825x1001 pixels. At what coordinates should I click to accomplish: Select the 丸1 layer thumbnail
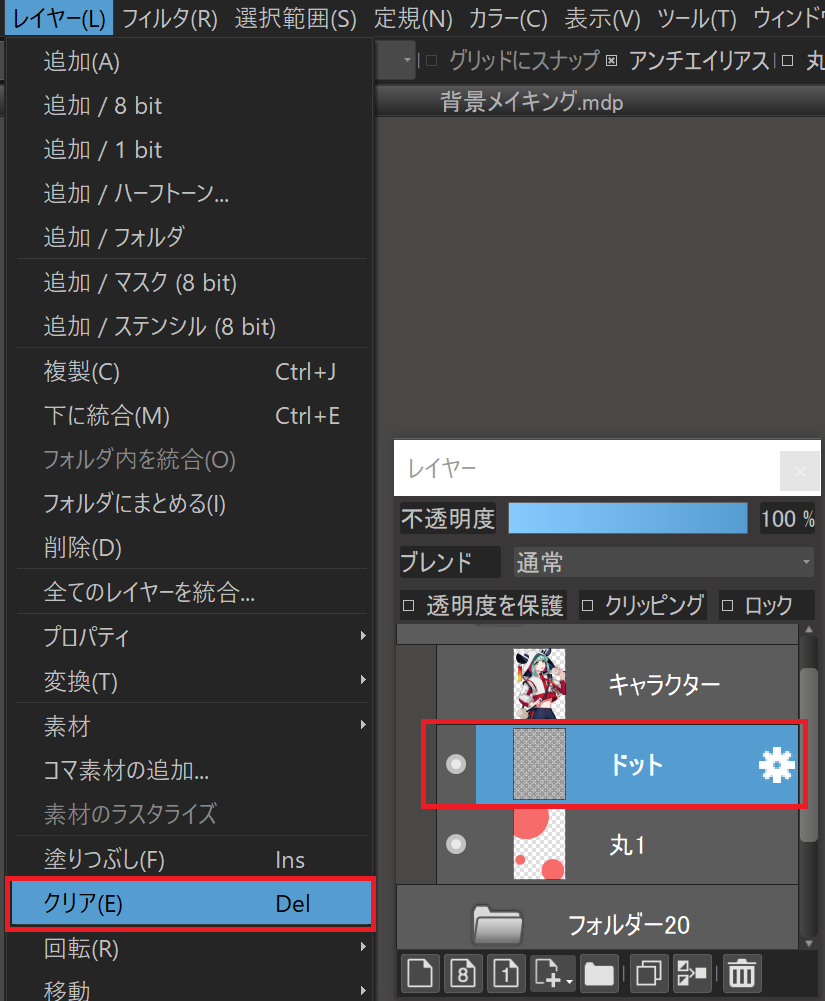click(540, 844)
